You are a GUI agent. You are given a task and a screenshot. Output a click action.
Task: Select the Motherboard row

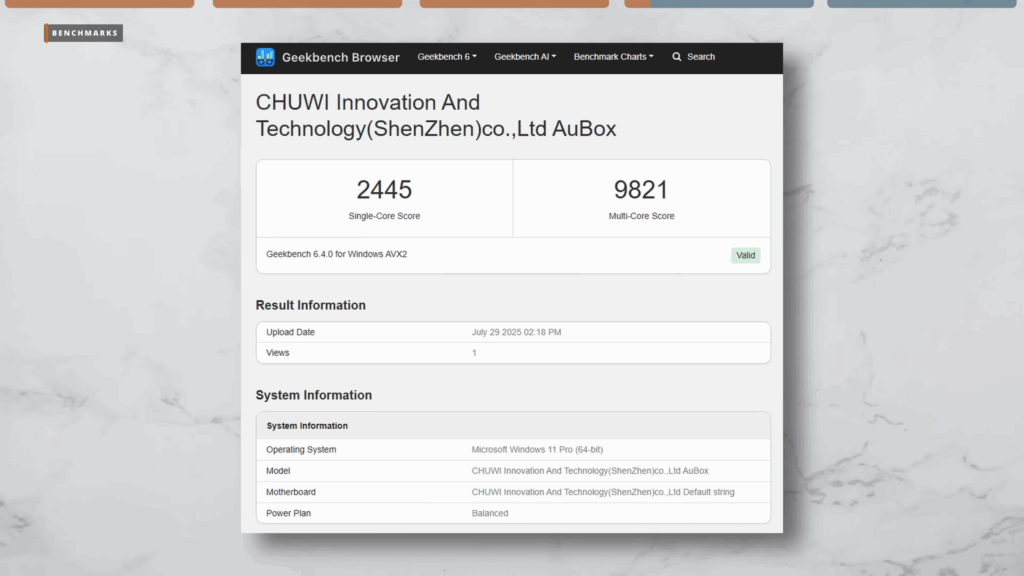coord(512,492)
